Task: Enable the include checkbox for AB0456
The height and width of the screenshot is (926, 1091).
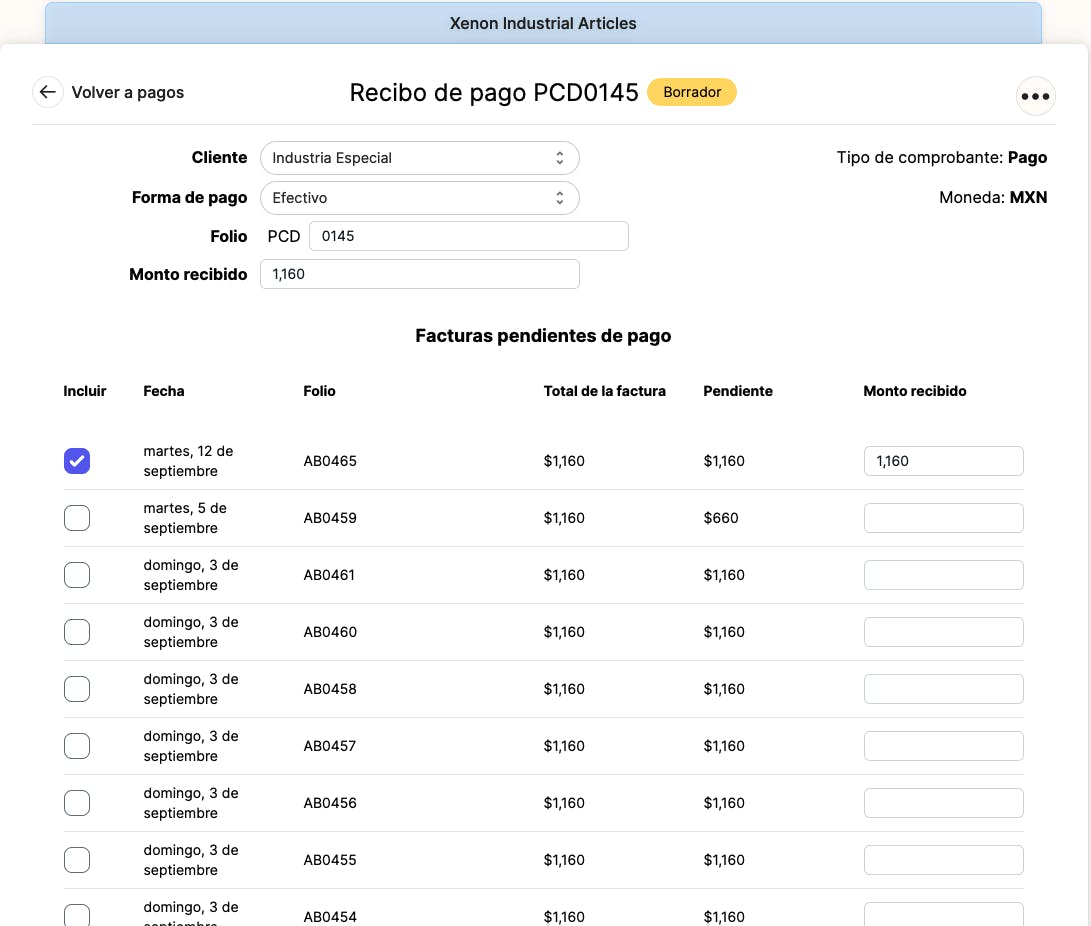Action: click(x=77, y=803)
